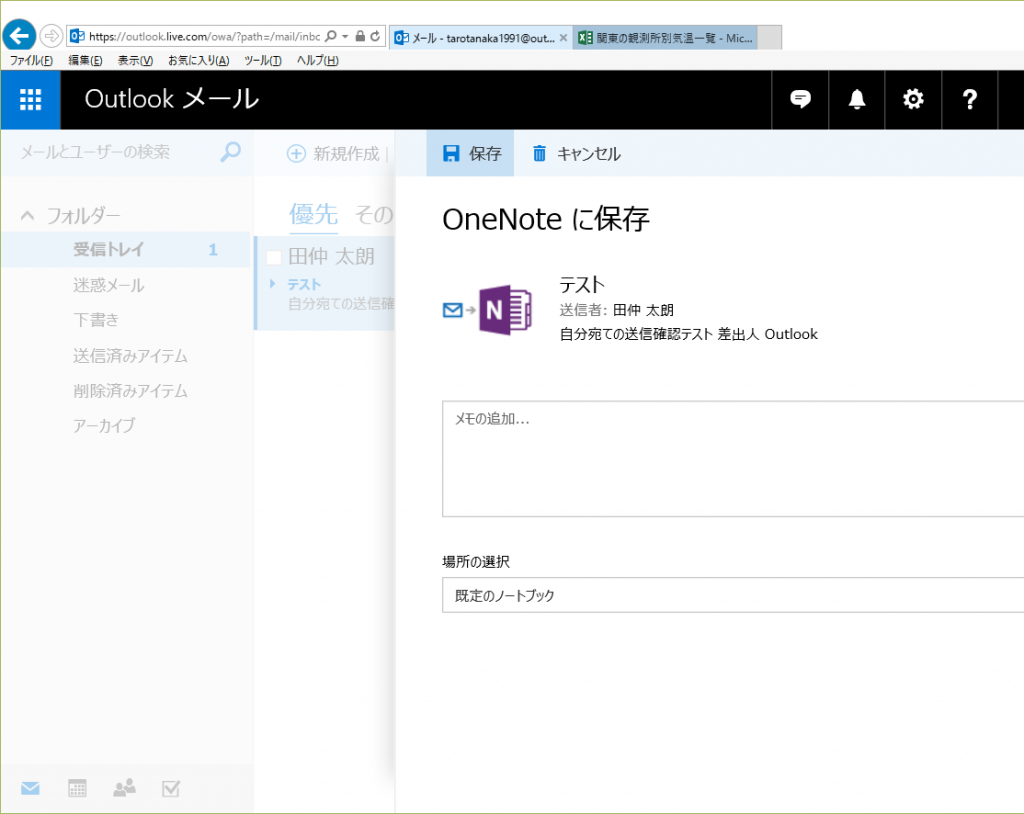Switch to the メール tarotanaka1991 browser tab
Viewport: 1024px width, 814px height.
point(481,38)
